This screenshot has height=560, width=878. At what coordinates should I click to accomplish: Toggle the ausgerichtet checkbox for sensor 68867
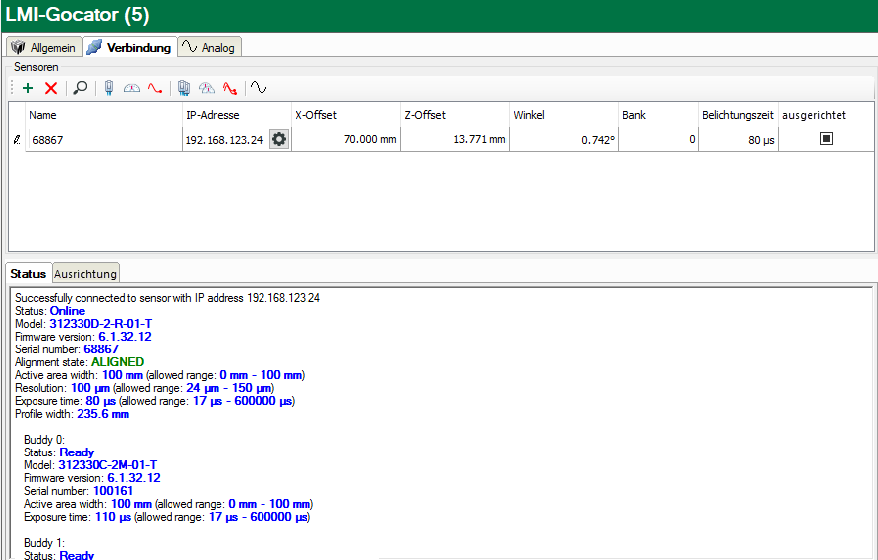pyautogui.click(x=826, y=140)
